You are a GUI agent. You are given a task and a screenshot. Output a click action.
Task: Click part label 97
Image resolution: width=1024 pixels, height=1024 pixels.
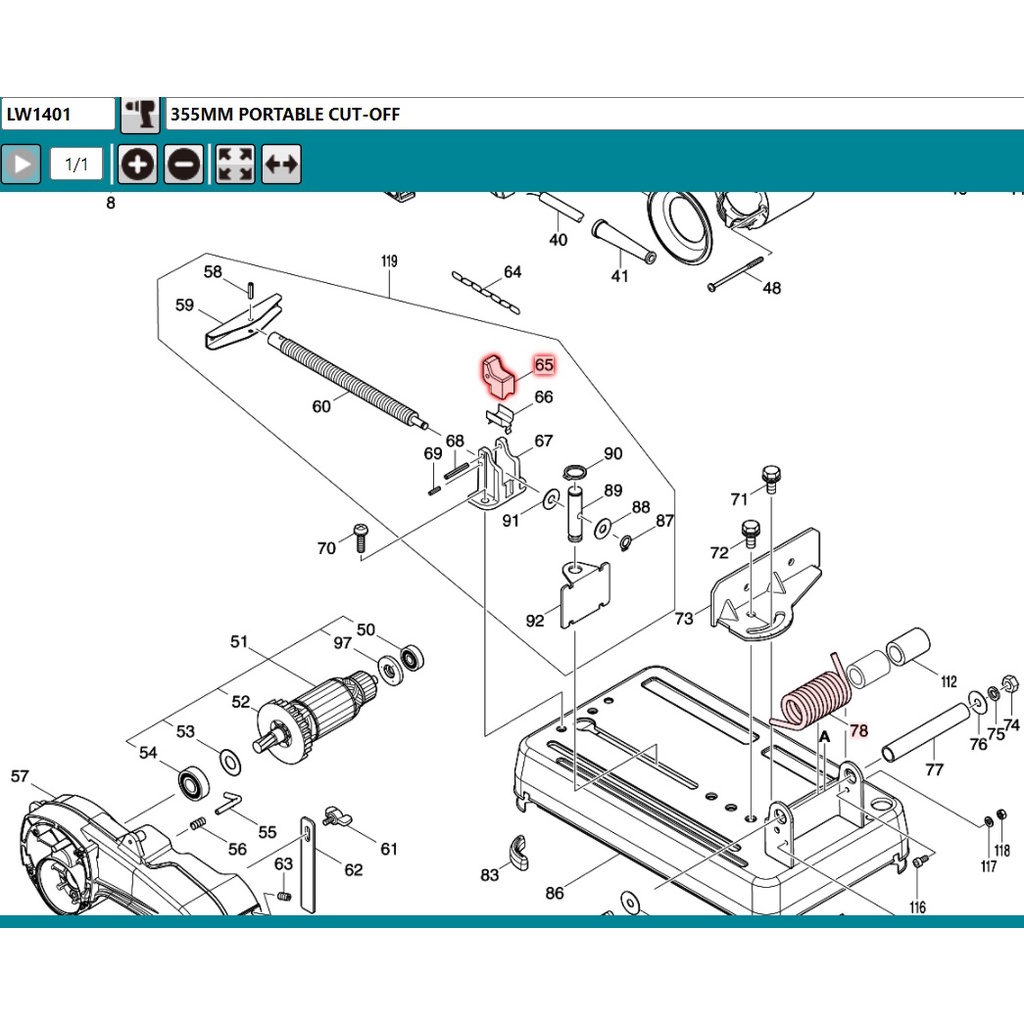point(342,643)
